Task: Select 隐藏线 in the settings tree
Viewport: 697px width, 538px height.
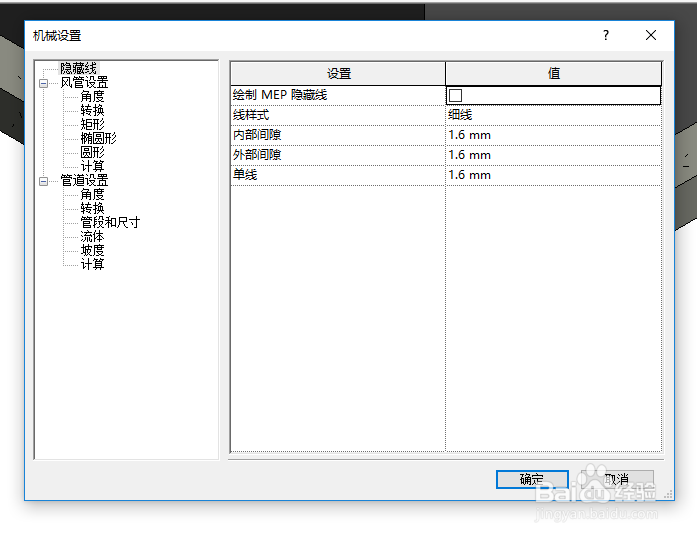Action: coord(79,68)
